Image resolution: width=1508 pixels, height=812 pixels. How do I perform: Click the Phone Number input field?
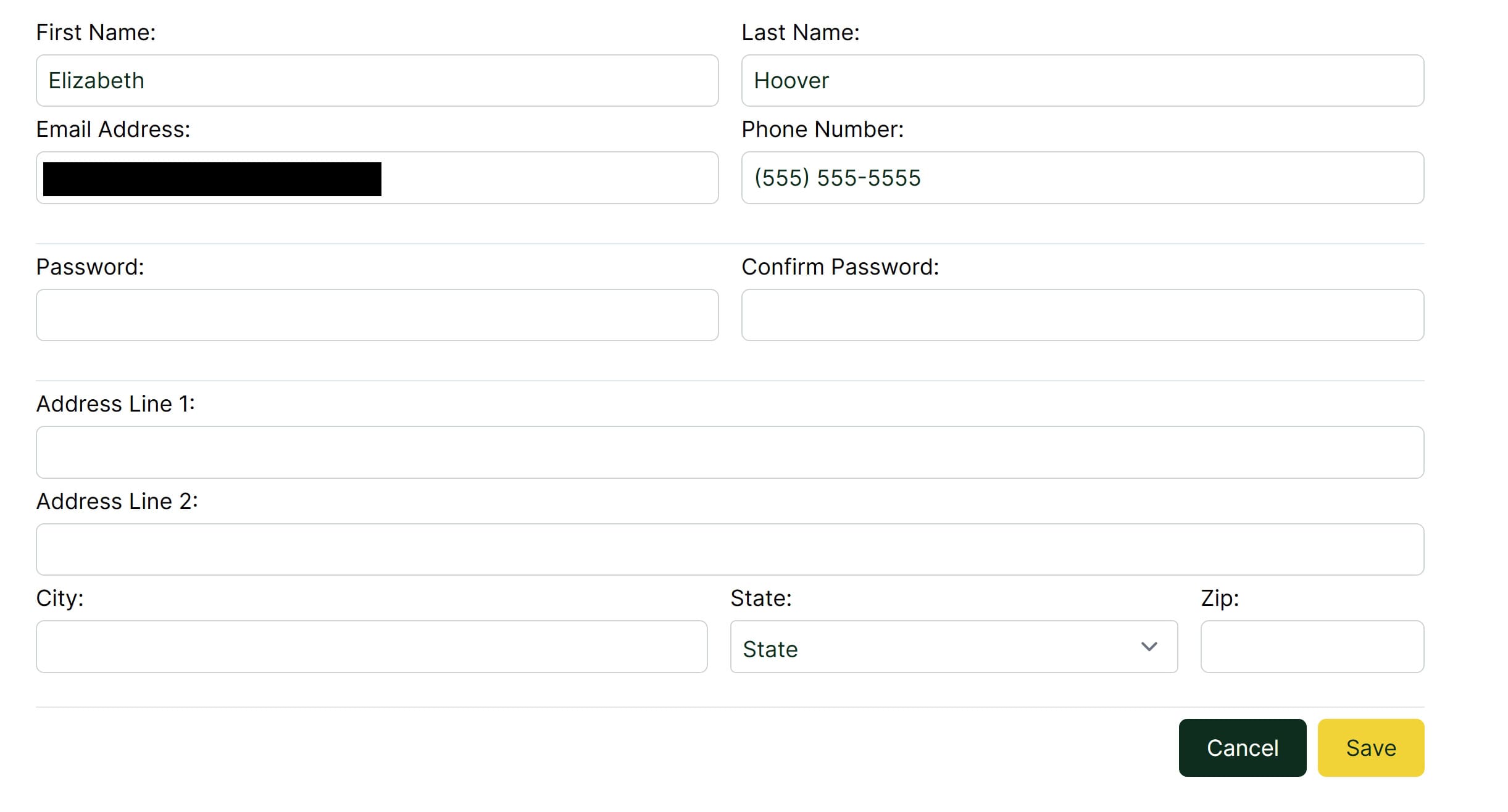pyautogui.click(x=1082, y=178)
